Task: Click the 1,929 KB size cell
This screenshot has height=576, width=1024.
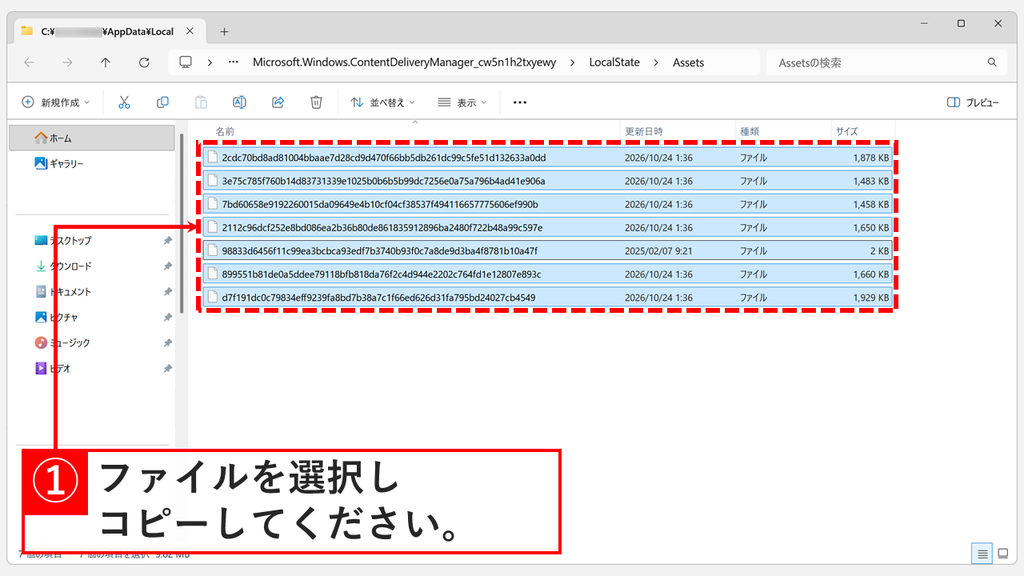Action: click(871, 297)
